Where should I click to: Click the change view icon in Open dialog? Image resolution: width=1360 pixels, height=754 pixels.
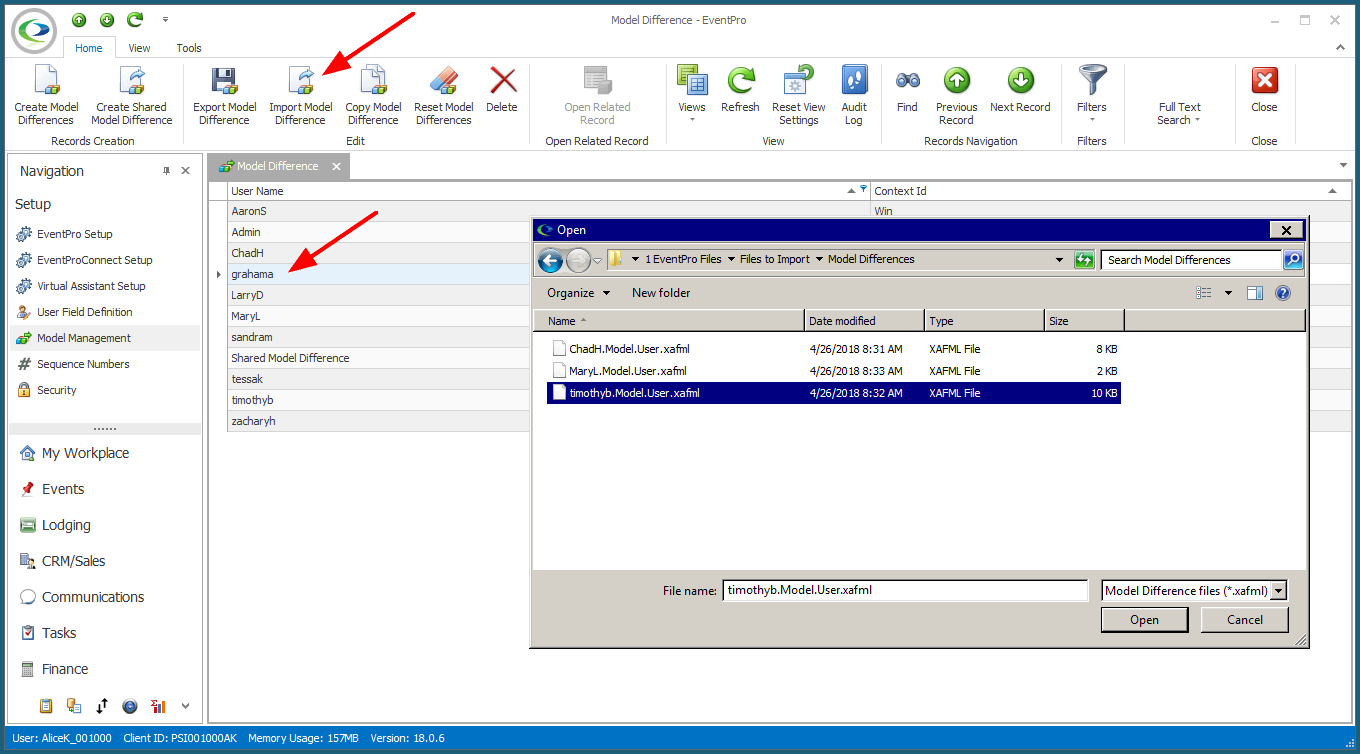tap(1204, 293)
